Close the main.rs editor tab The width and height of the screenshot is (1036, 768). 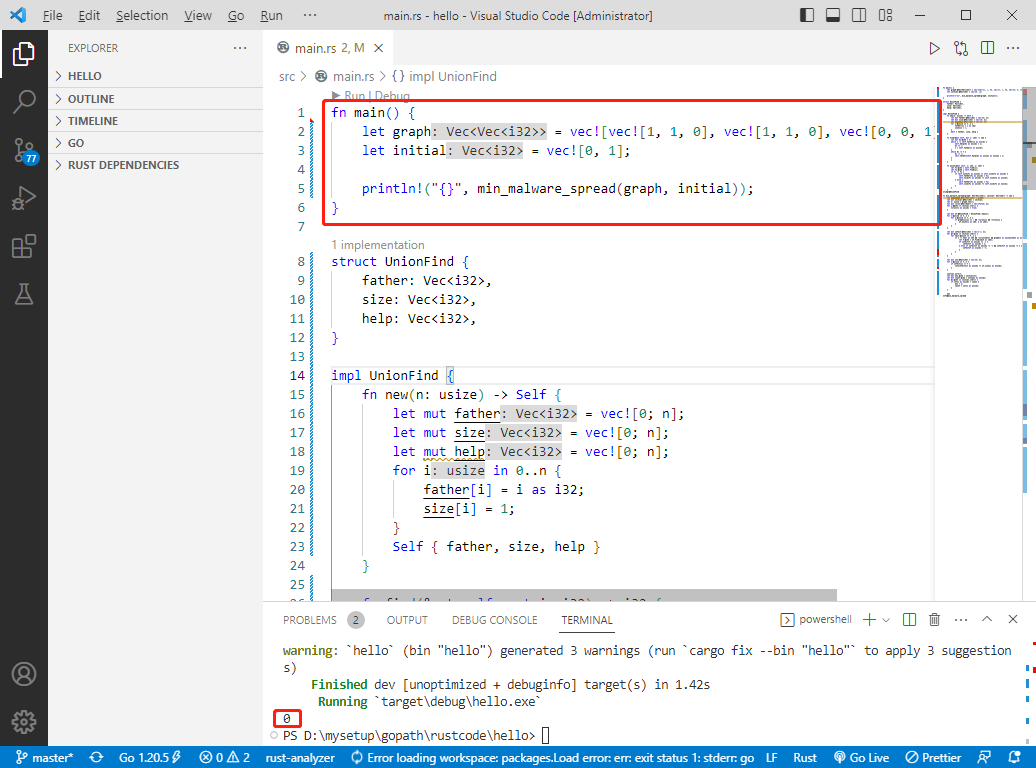tap(379, 48)
